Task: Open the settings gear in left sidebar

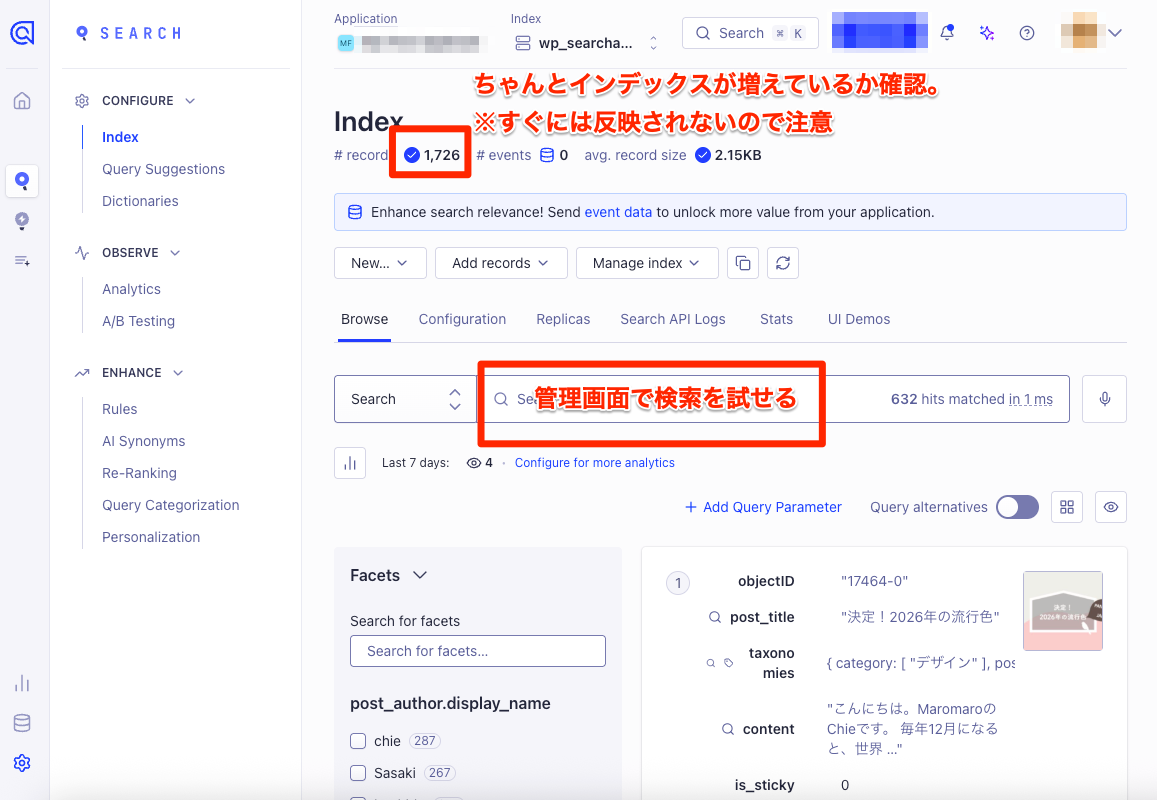Action: [x=22, y=763]
